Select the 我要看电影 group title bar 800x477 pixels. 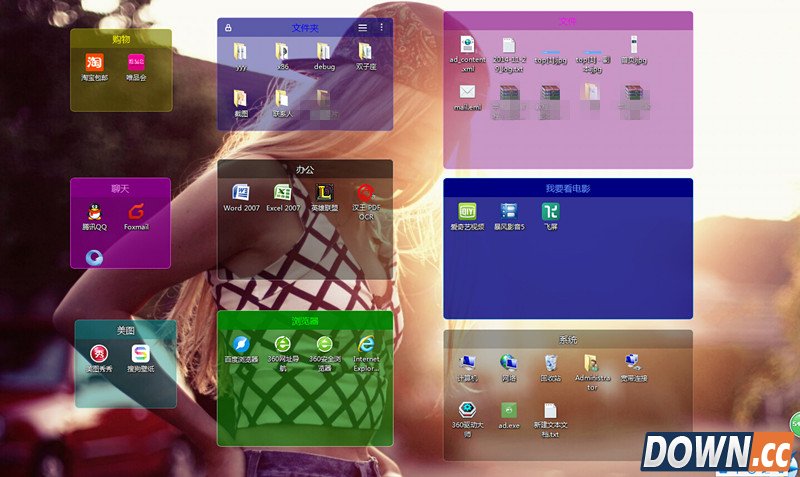click(x=567, y=188)
